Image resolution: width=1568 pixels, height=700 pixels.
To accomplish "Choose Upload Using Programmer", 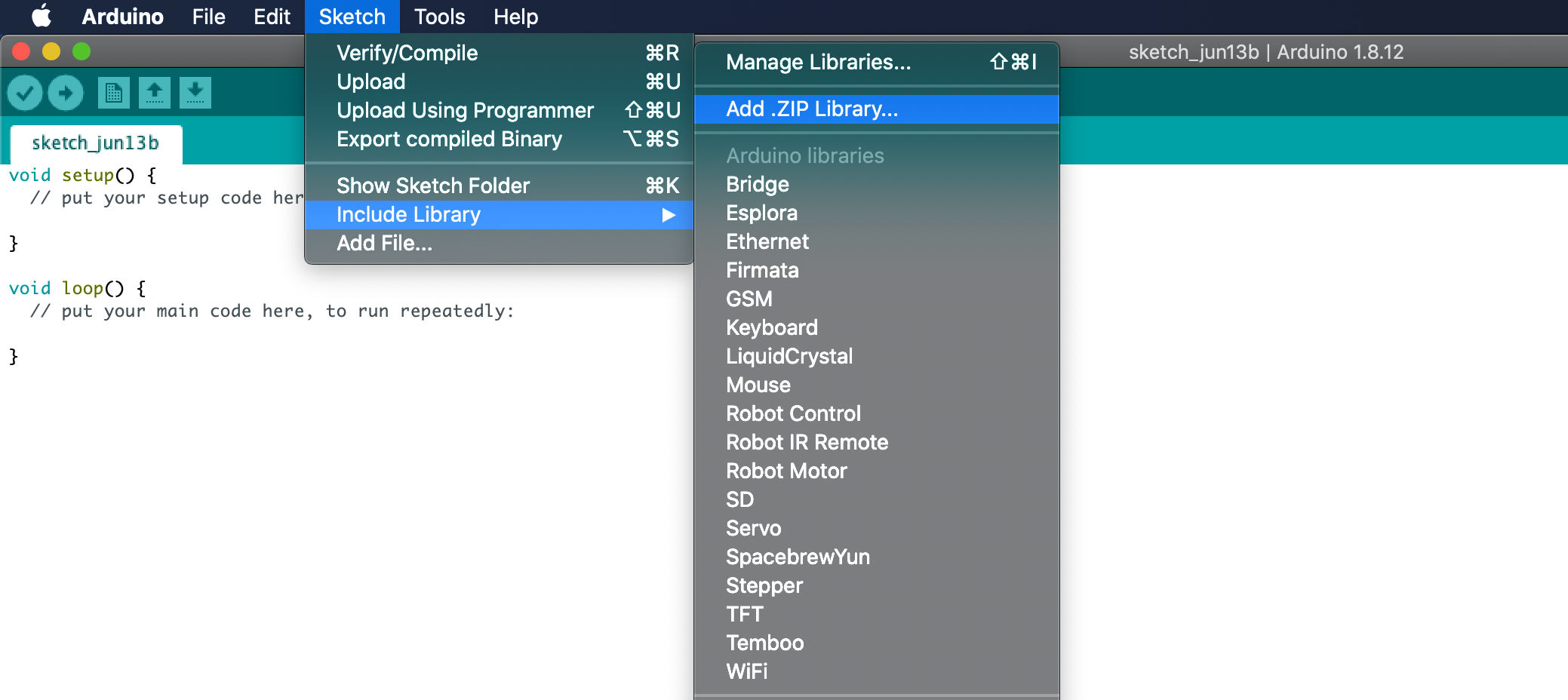I will tap(464, 110).
